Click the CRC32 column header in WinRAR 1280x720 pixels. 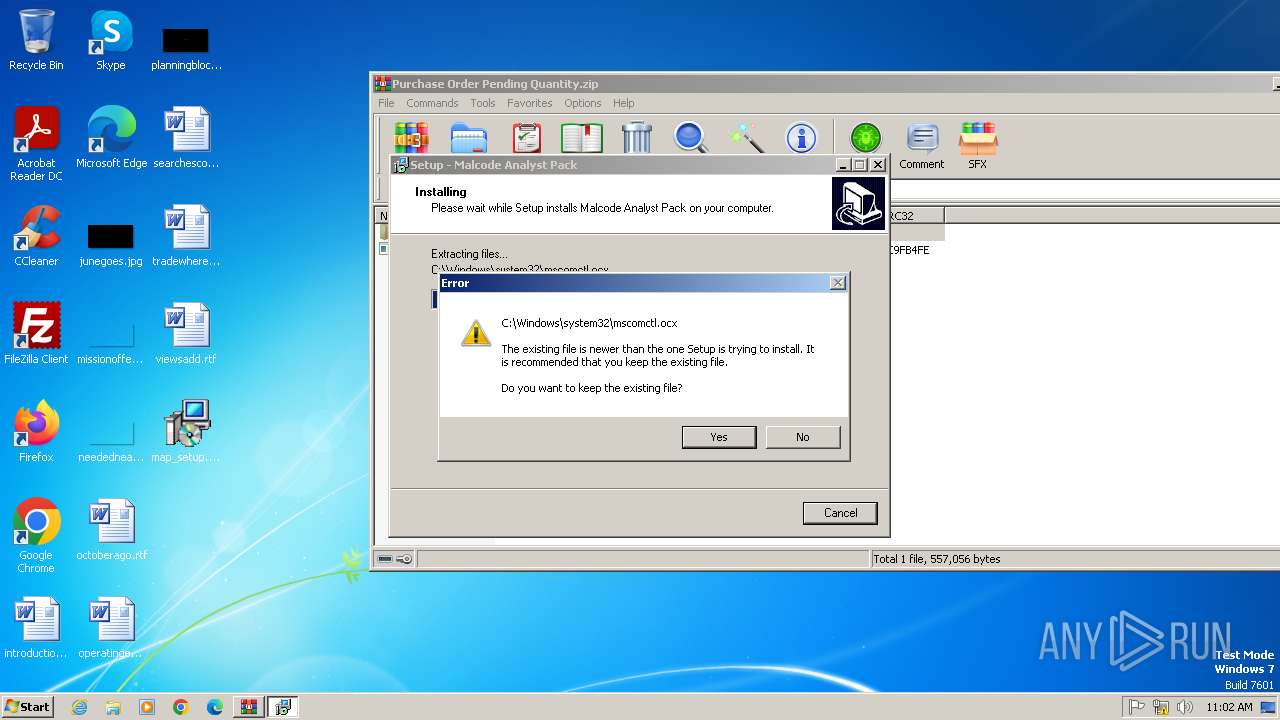(915, 215)
